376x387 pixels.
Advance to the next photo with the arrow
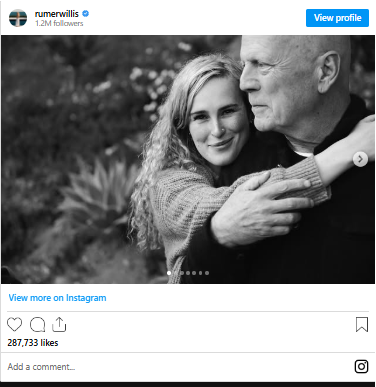[x=360, y=159]
